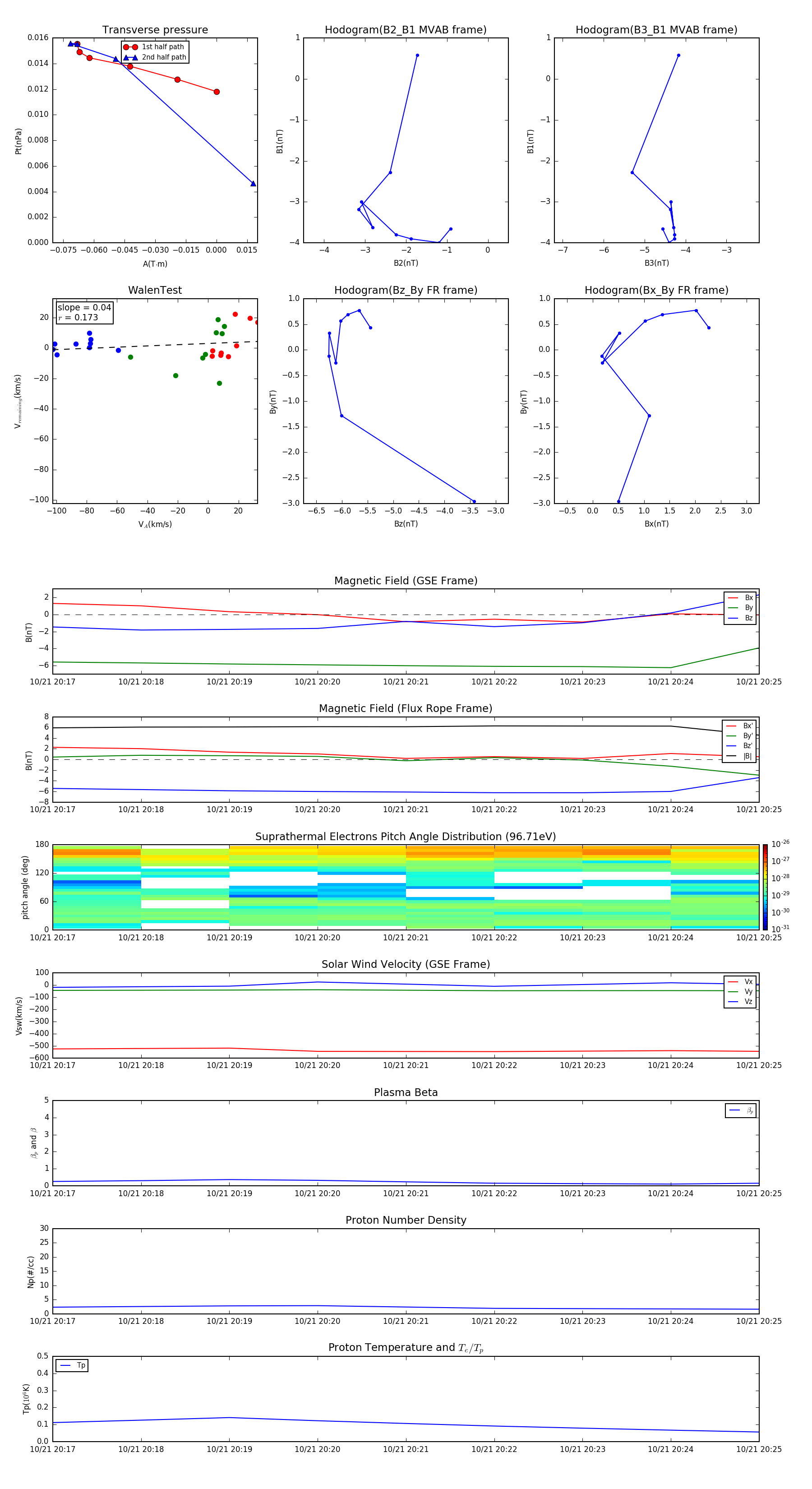
Task: Click the 'WalenTest' plot title
Action: point(155,290)
